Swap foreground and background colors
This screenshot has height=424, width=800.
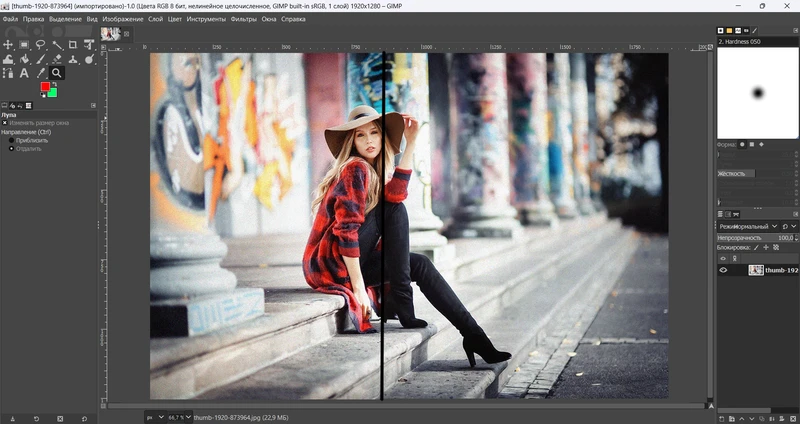55,84
